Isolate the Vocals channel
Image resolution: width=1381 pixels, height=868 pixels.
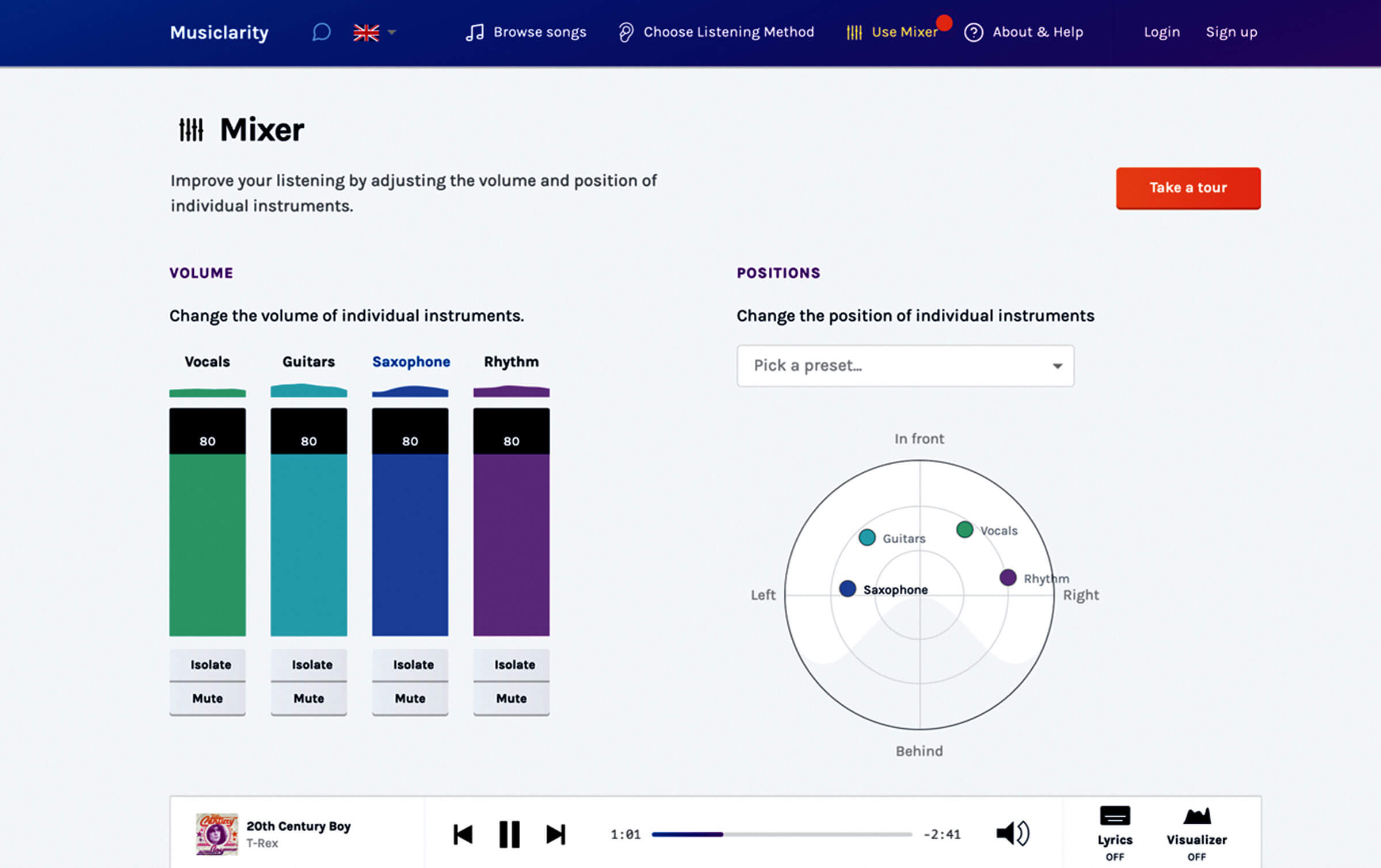point(208,664)
